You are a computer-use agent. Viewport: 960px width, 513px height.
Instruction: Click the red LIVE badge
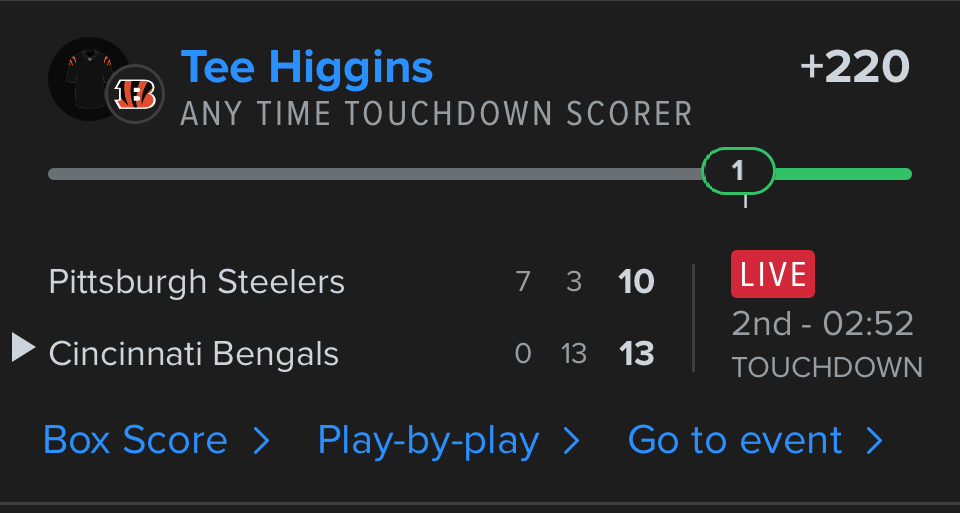click(773, 274)
